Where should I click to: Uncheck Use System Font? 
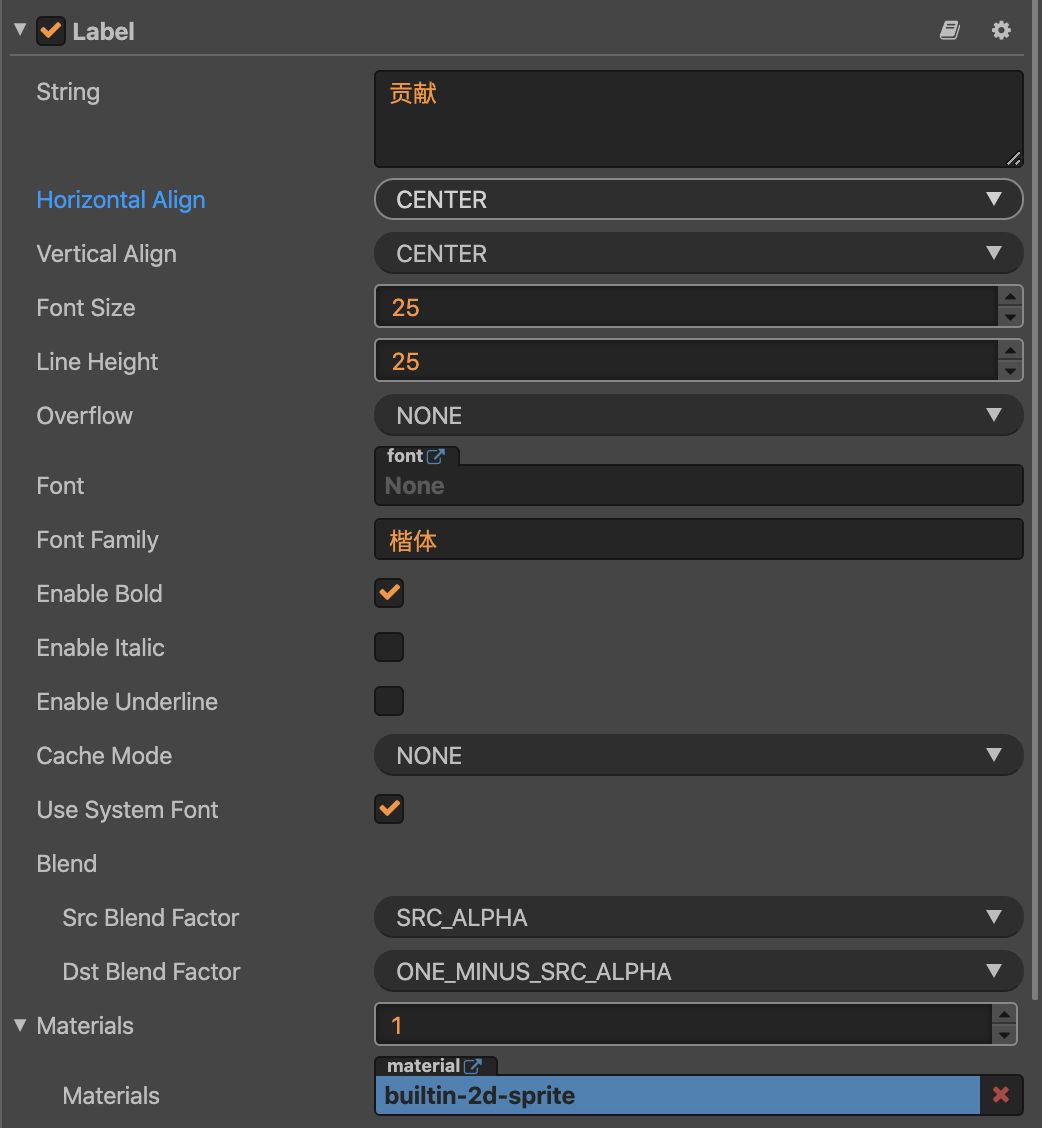pyautogui.click(x=389, y=809)
